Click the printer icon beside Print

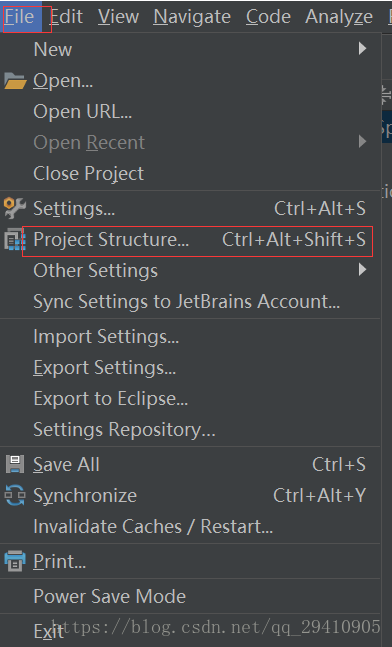point(15,561)
